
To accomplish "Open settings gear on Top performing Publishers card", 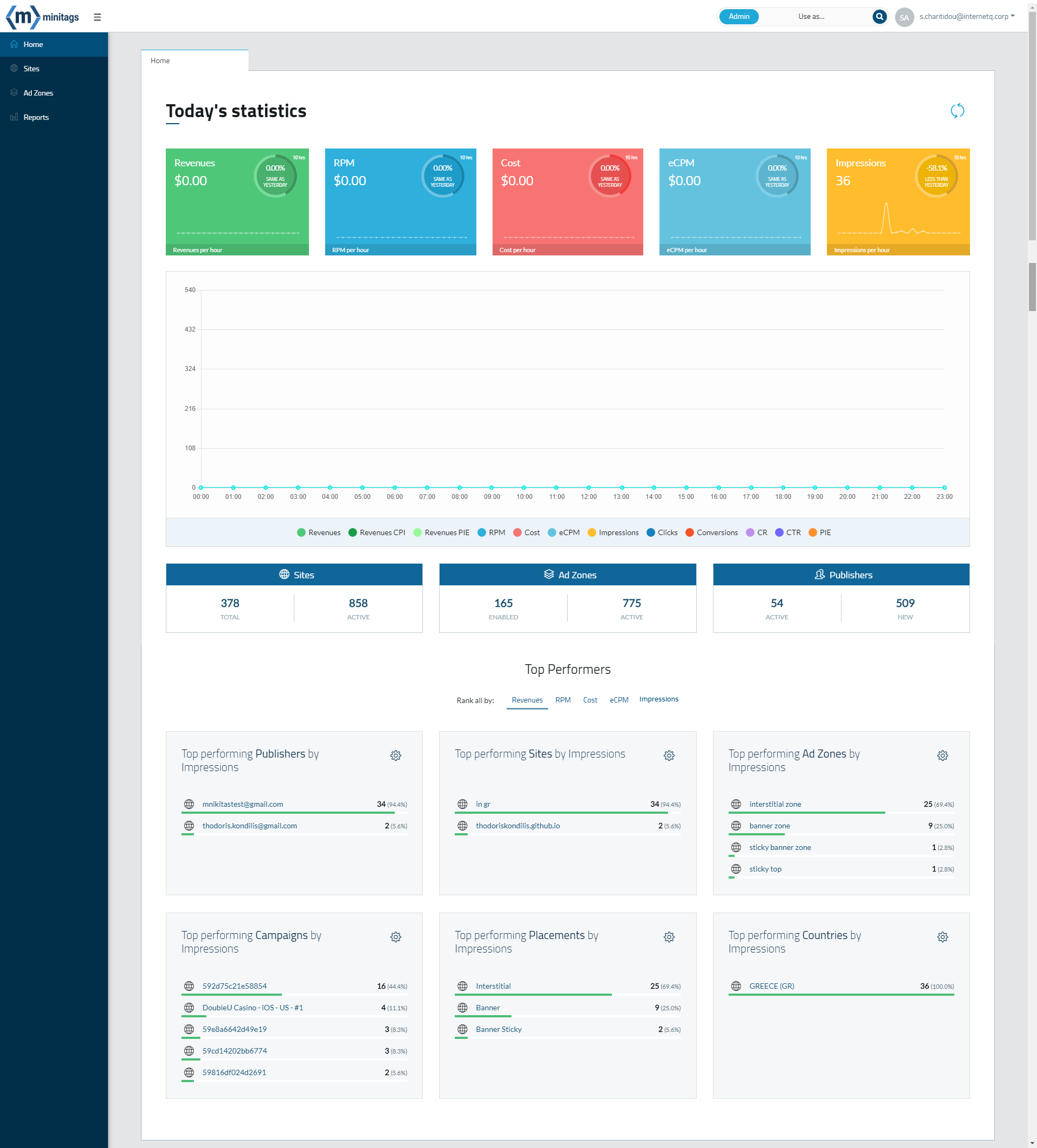I will (396, 755).
